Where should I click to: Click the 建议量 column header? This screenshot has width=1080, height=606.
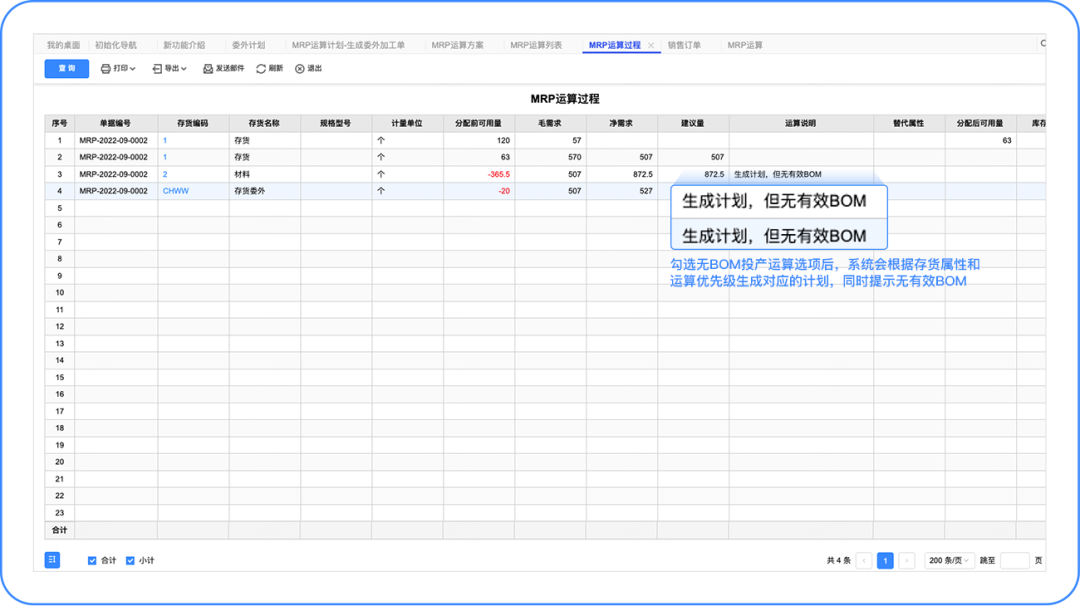[x=693, y=123]
